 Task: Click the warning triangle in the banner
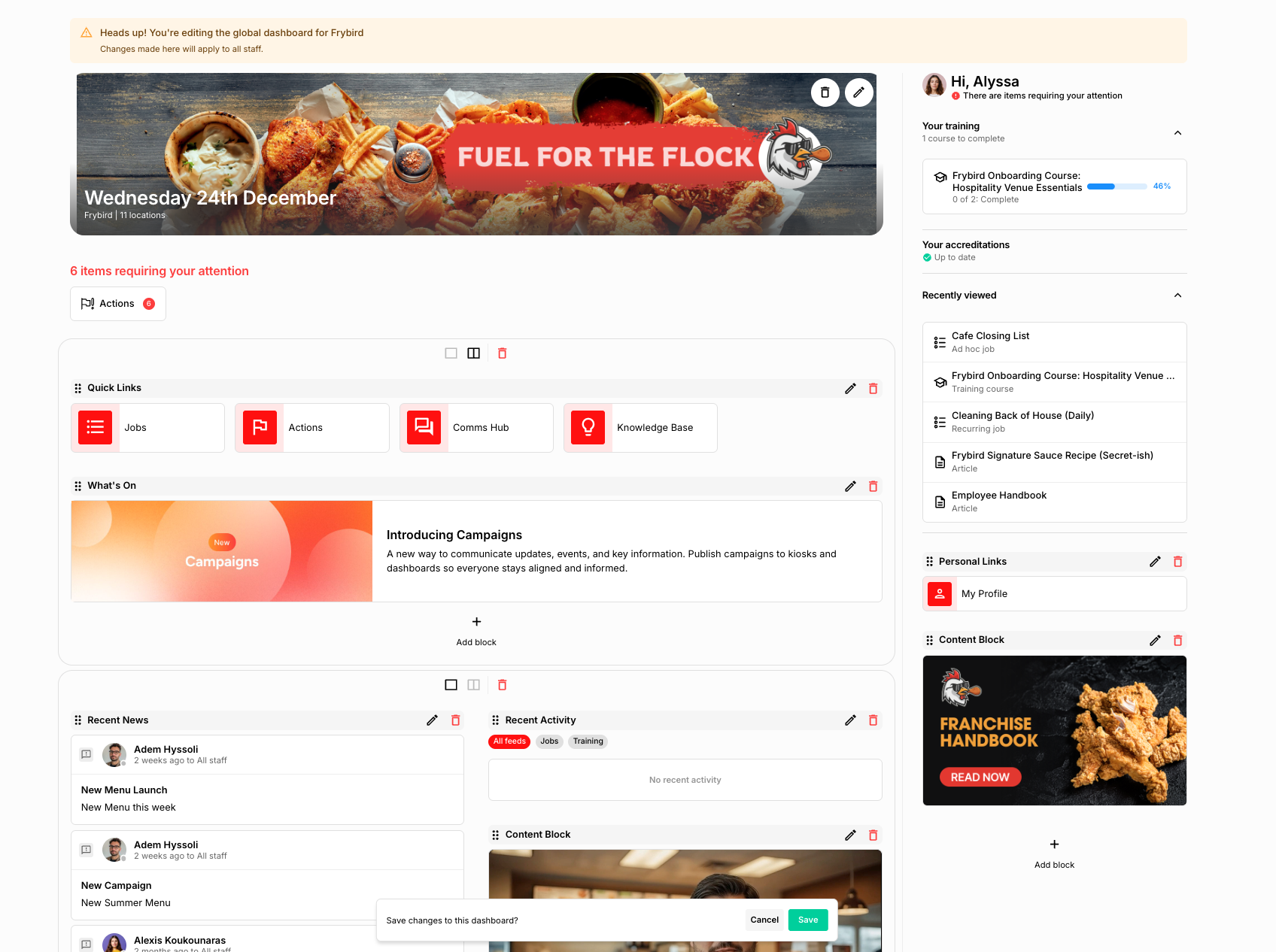click(87, 33)
